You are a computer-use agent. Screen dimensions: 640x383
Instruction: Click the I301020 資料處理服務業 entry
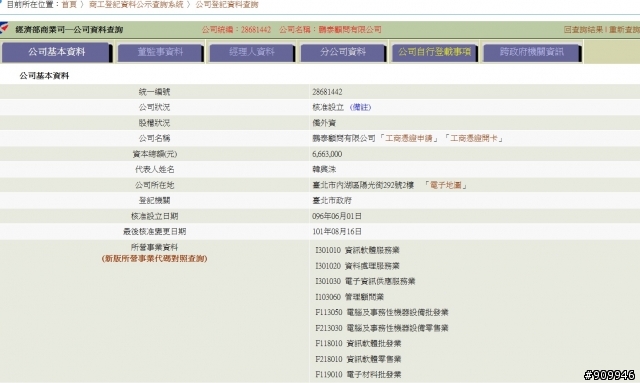357,266
